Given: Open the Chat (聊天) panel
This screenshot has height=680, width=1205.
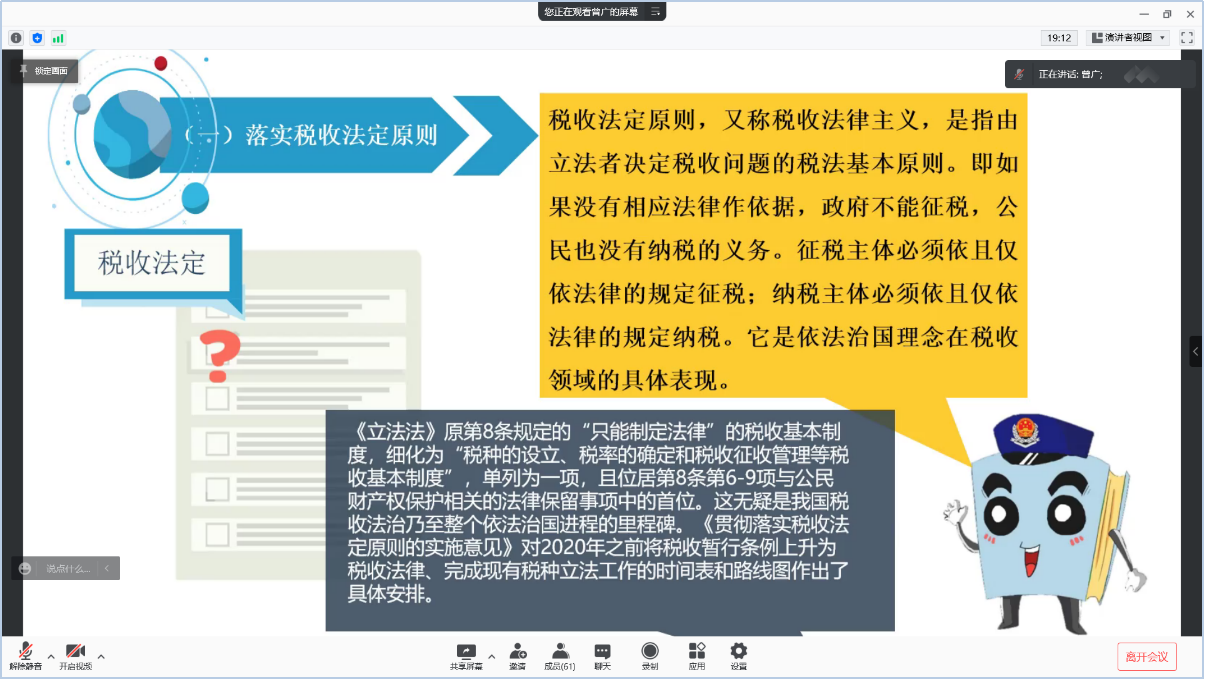Looking at the screenshot, I should pos(602,655).
